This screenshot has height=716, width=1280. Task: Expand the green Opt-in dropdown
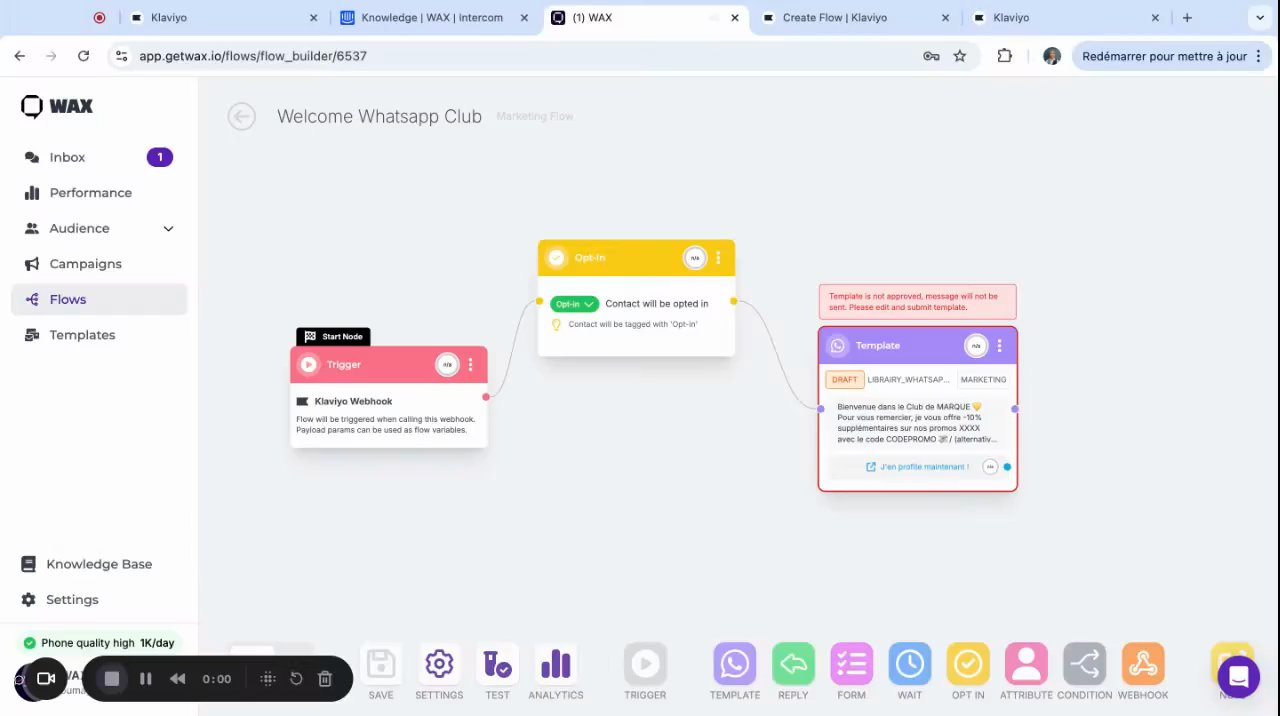[x=574, y=304]
